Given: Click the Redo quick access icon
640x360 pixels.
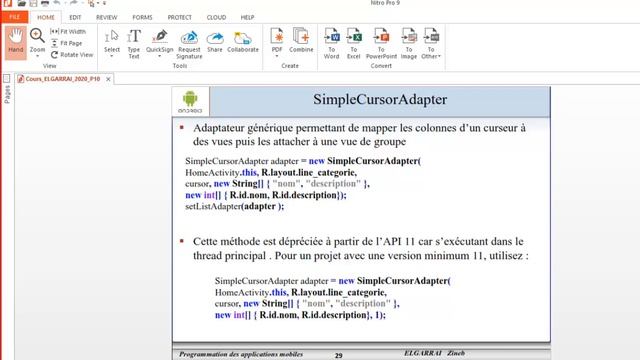Looking at the screenshot, I should (73, 3).
